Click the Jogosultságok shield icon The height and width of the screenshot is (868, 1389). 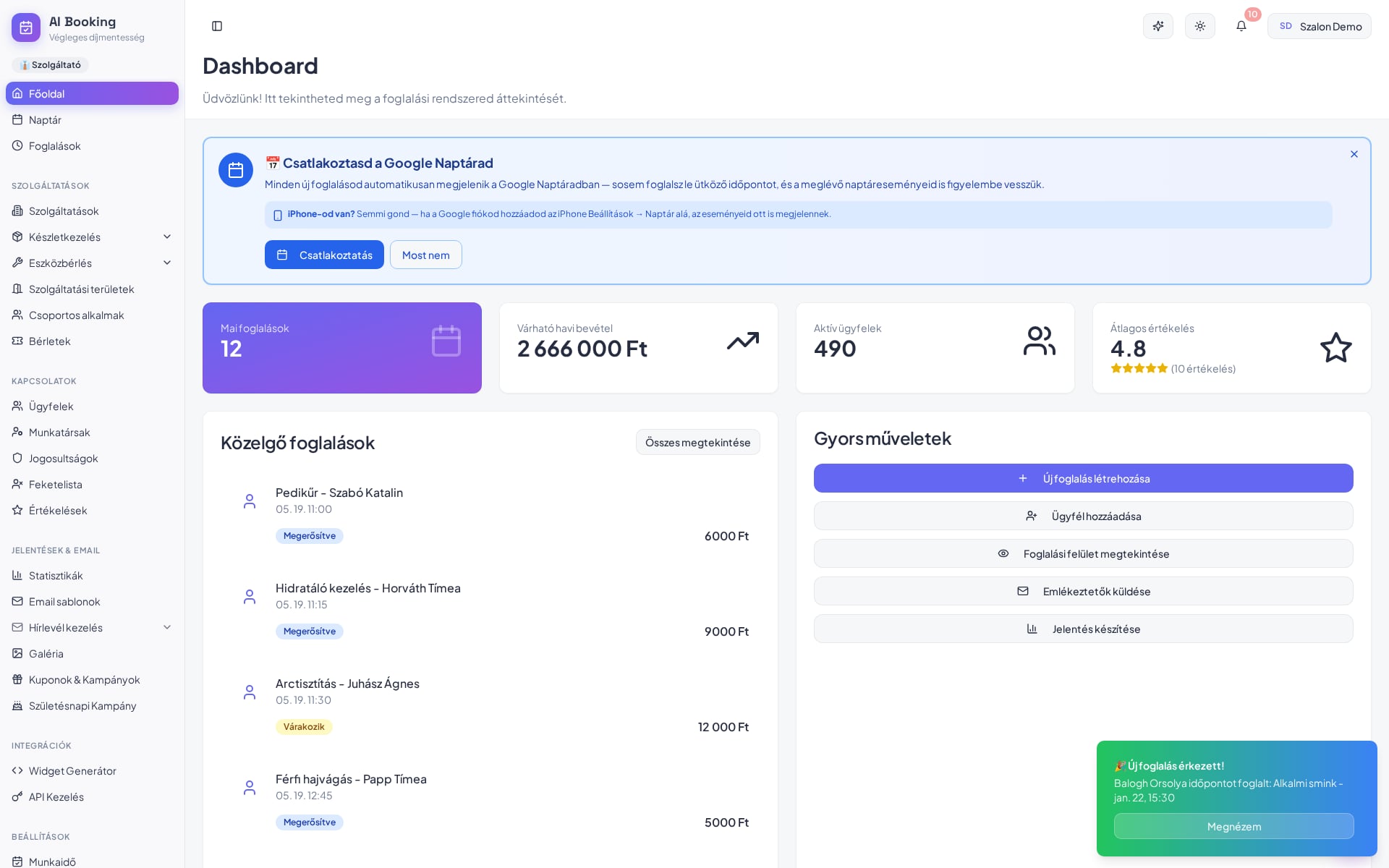(x=17, y=458)
